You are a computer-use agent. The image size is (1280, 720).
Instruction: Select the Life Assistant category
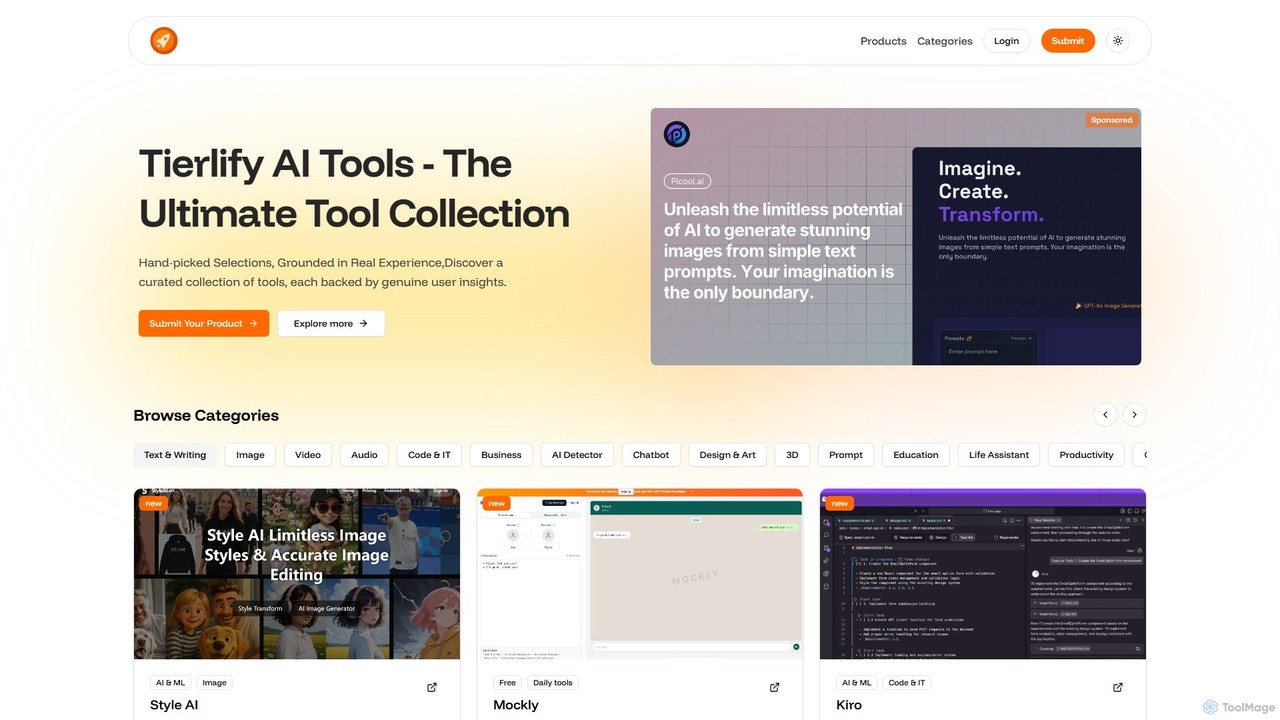(999, 455)
